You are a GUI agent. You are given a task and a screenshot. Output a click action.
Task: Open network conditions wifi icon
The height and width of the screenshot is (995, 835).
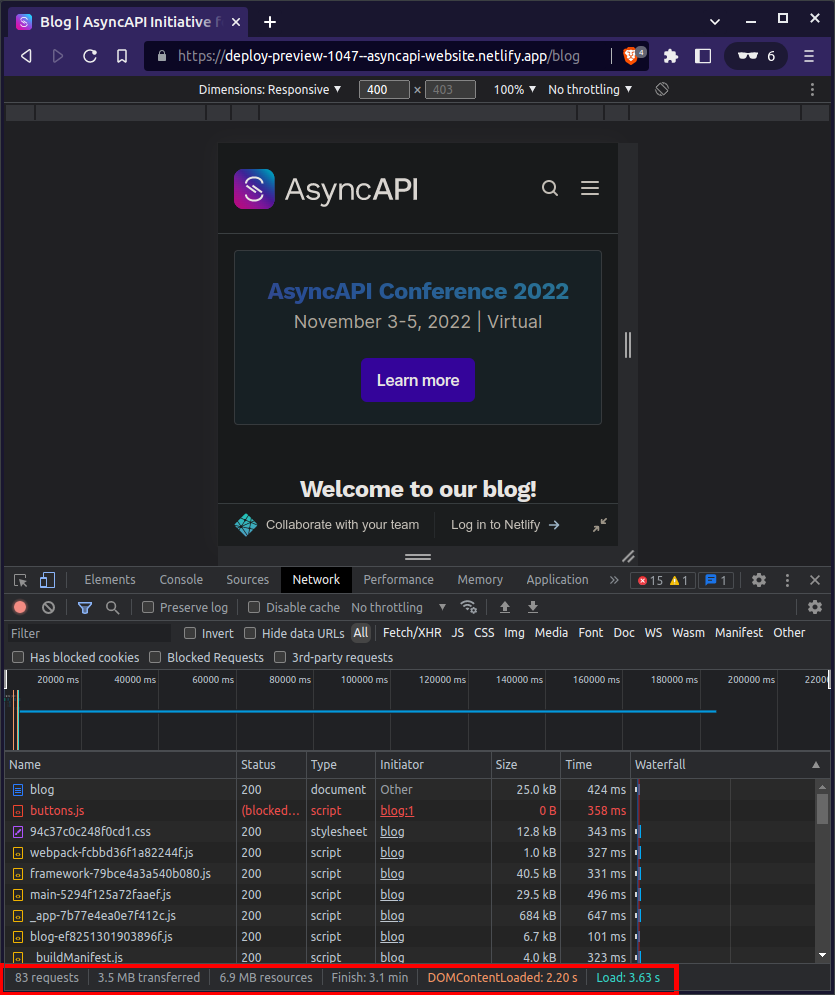pos(468,607)
